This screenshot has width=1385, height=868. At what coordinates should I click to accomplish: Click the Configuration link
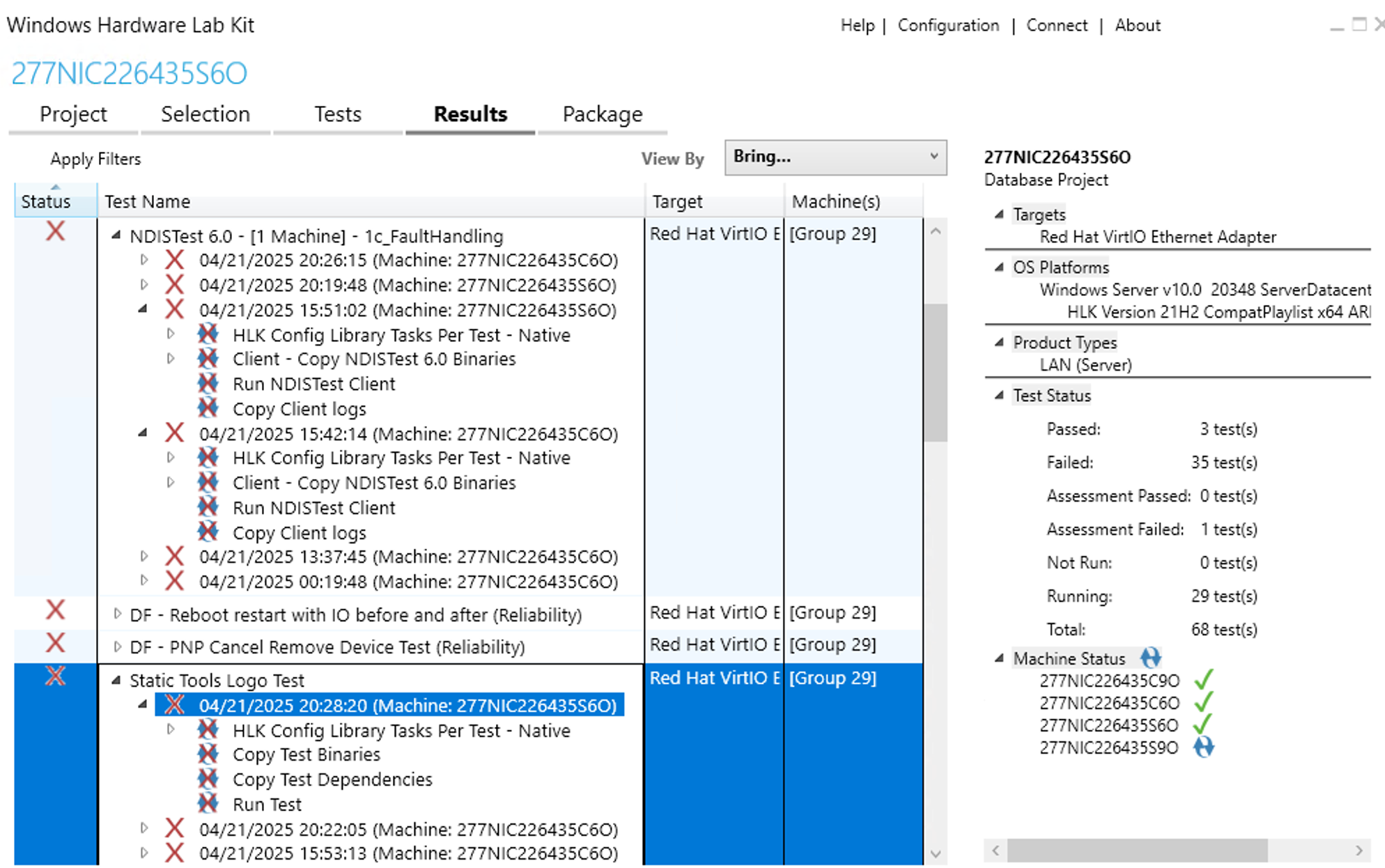click(x=947, y=25)
